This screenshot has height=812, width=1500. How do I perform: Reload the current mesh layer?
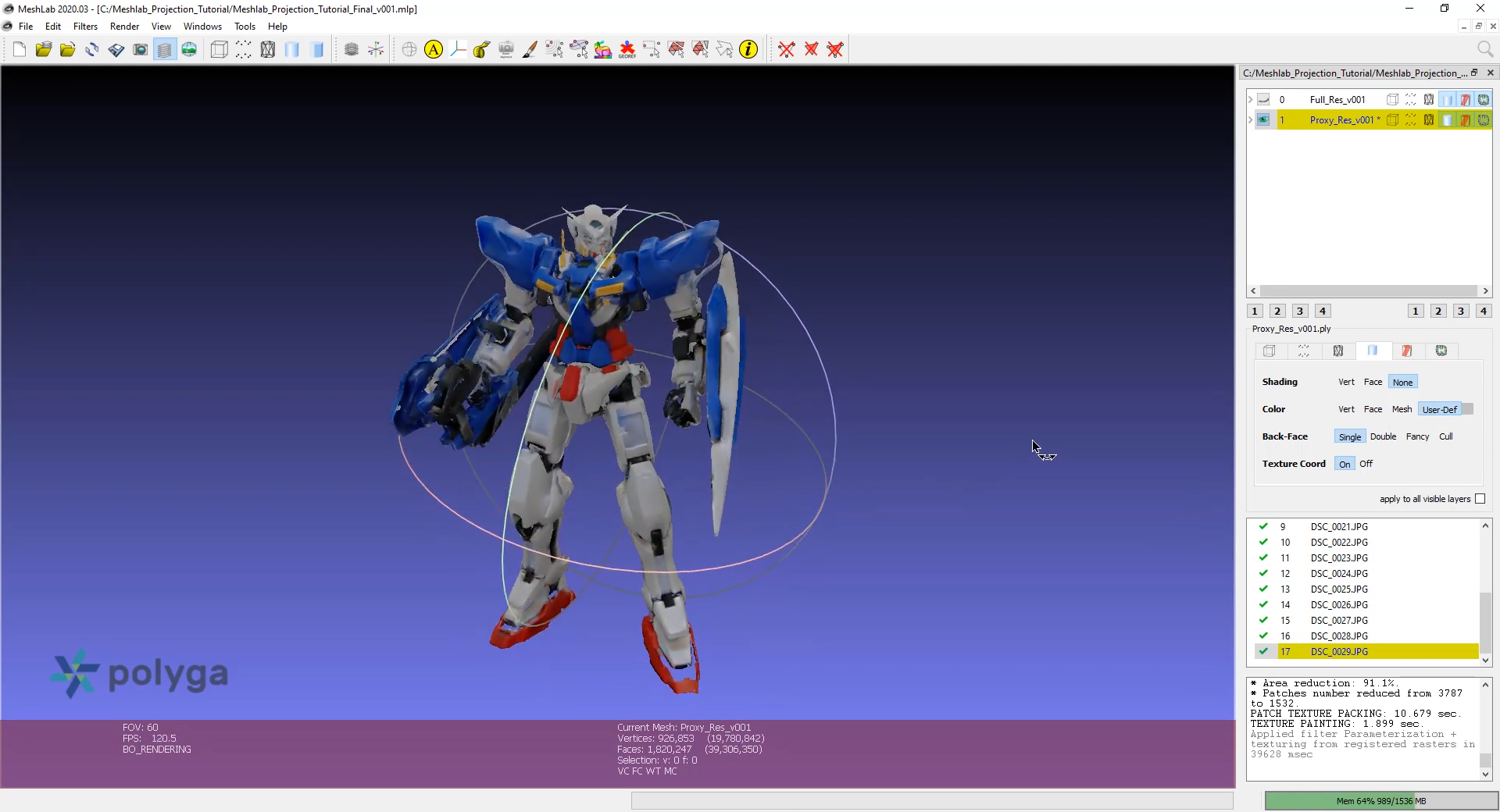tap(92, 50)
